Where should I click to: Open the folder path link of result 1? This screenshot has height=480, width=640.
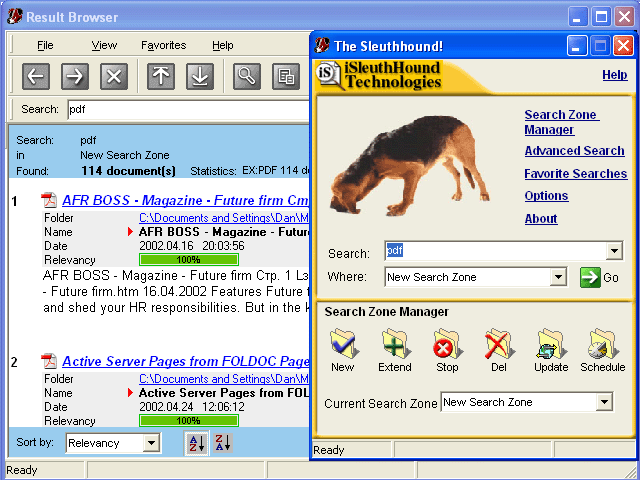224,218
